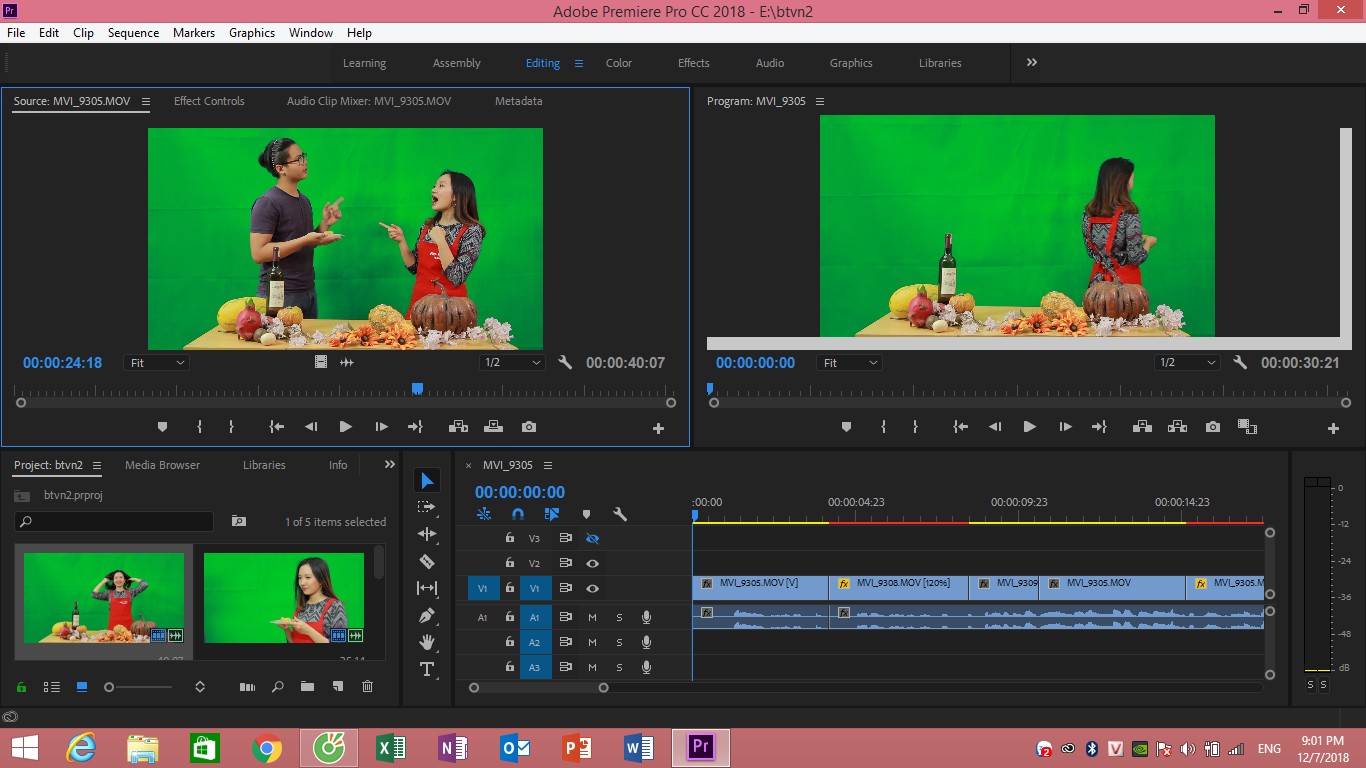Switch to Effect Controls tab
1366x768 pixels.
coord(209,101)
